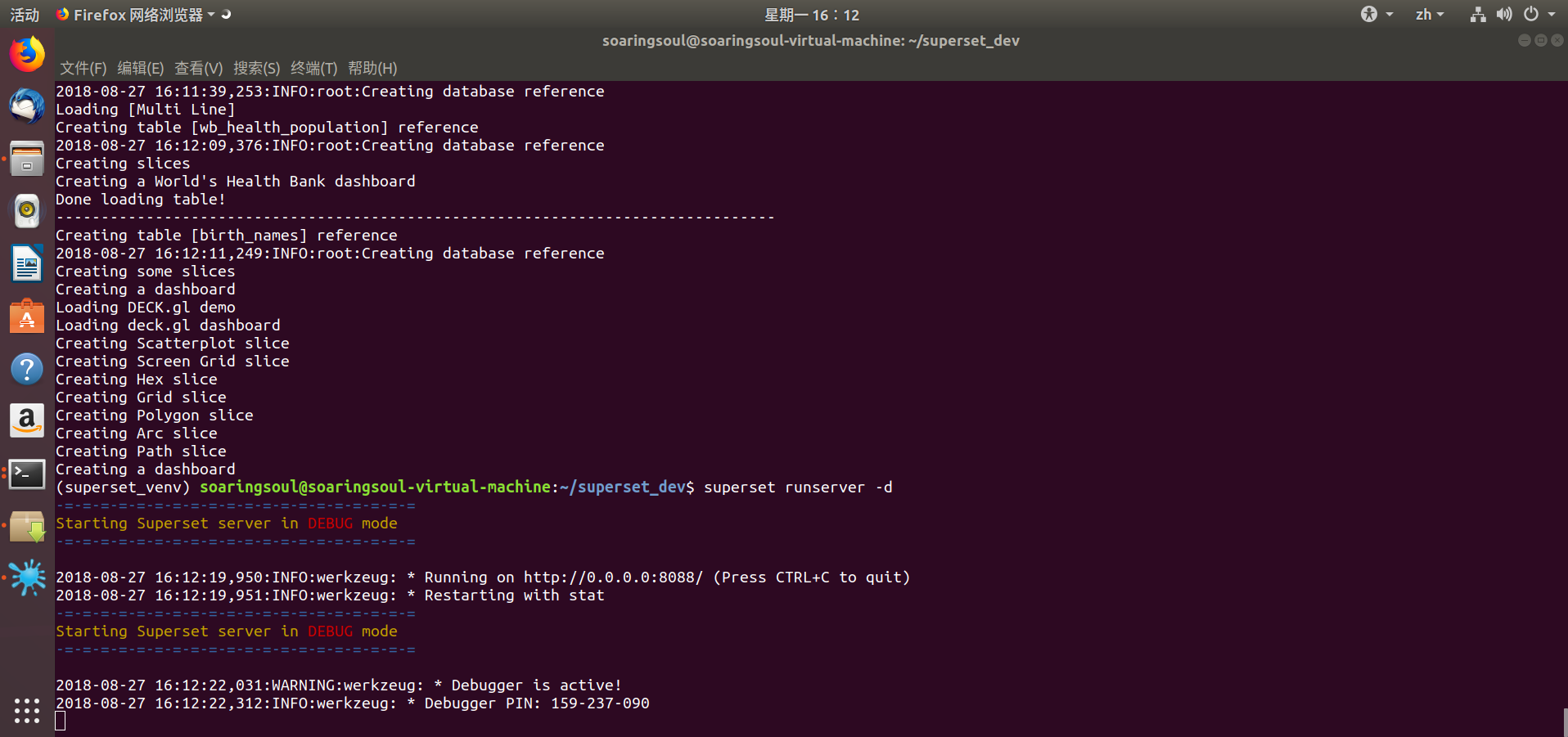Click the 'Creating Hex slice' line
This screenshot has width=1568, height=737.
tap(136, 380)
